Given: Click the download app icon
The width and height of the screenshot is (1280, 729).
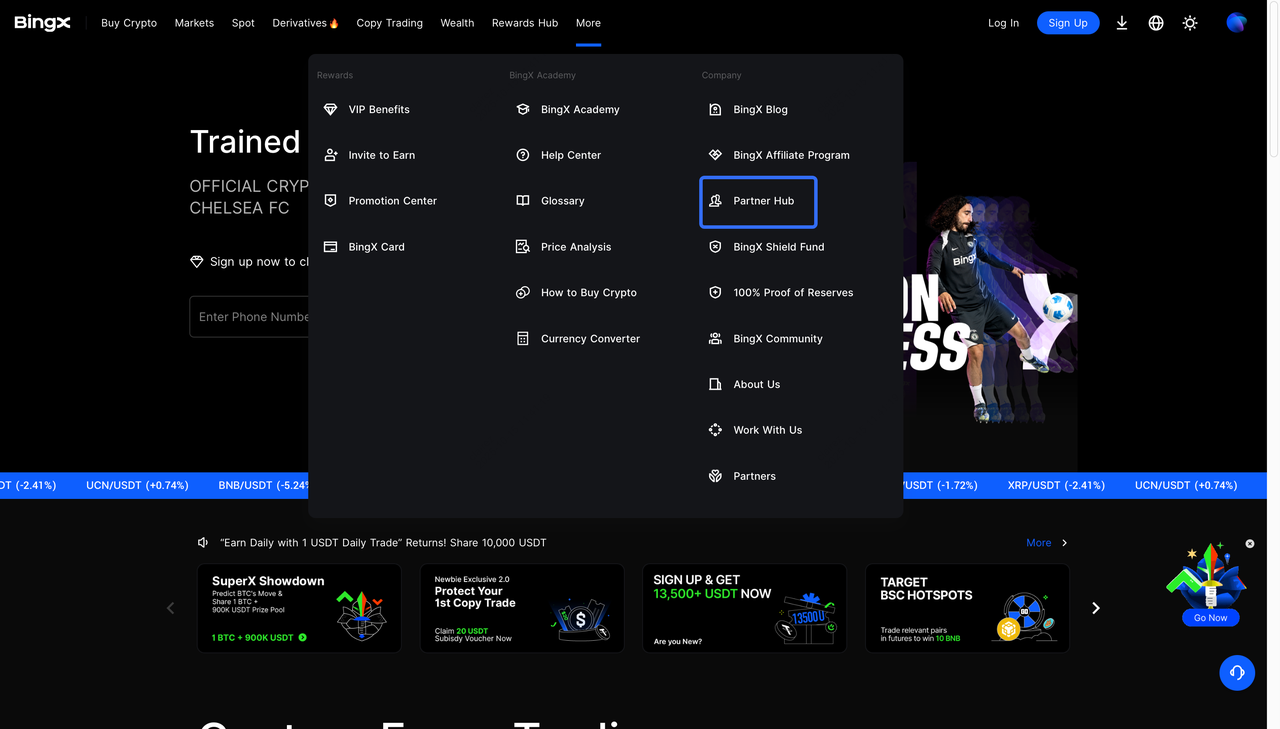Looking at the screenshot, I should point(1122,23).
